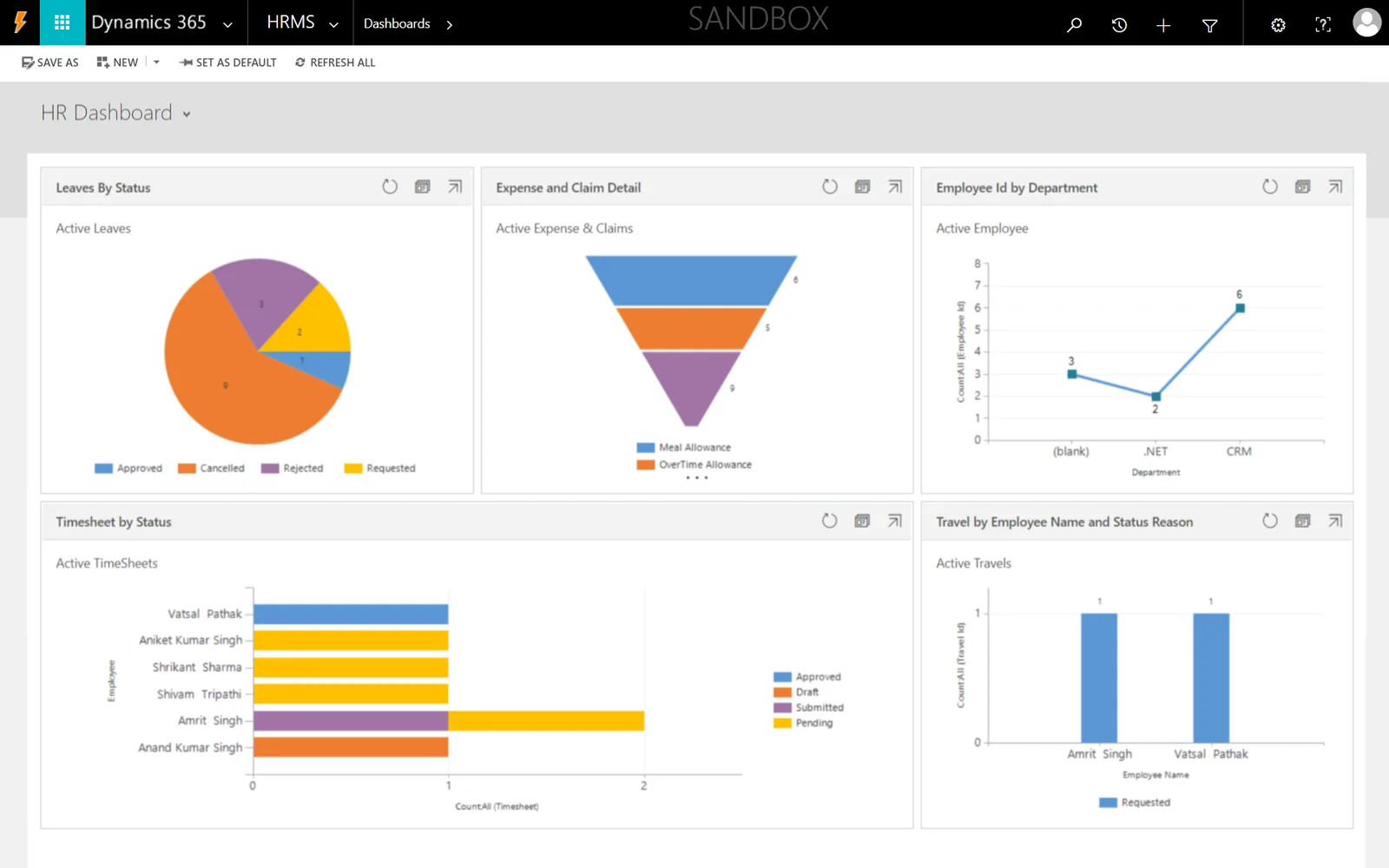Click the Rejected legend swatch in Leaves chart
1389x868 pixels.
(270, 469)
